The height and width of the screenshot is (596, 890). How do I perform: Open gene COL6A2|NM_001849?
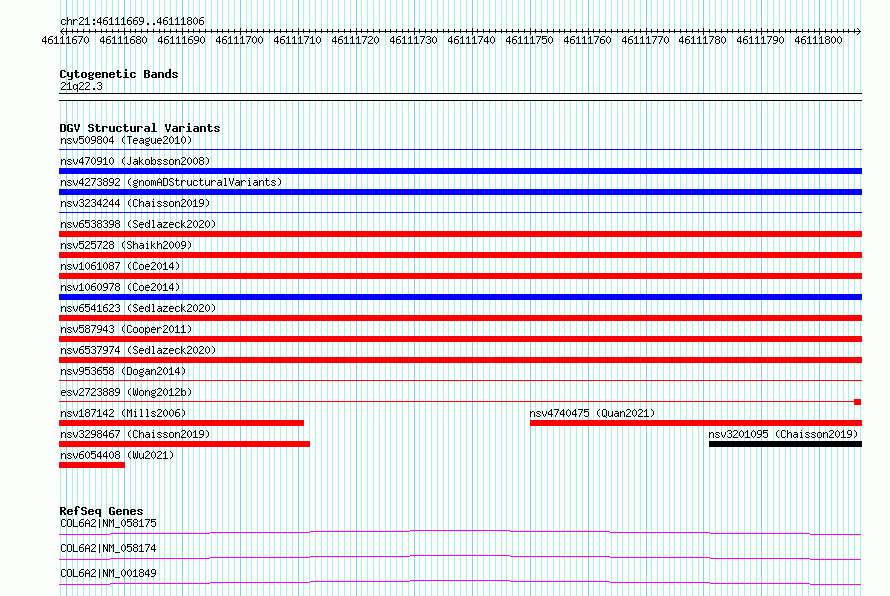(108, 573)
